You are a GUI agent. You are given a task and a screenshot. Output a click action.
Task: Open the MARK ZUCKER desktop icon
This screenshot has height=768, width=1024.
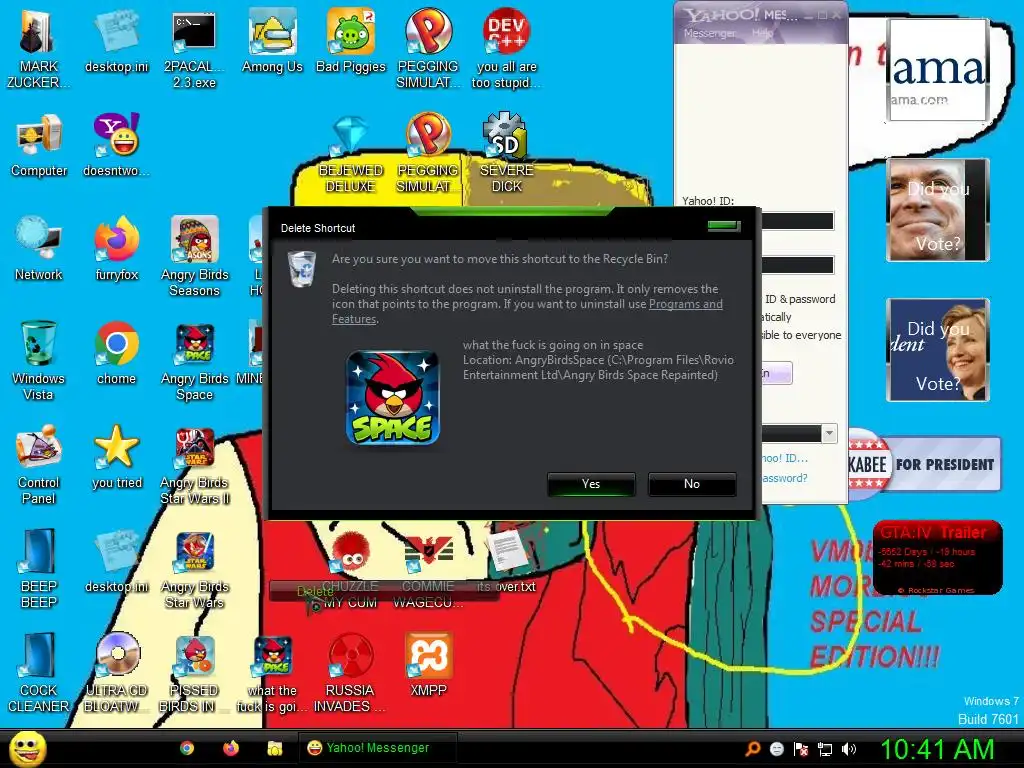coord(38,50)
